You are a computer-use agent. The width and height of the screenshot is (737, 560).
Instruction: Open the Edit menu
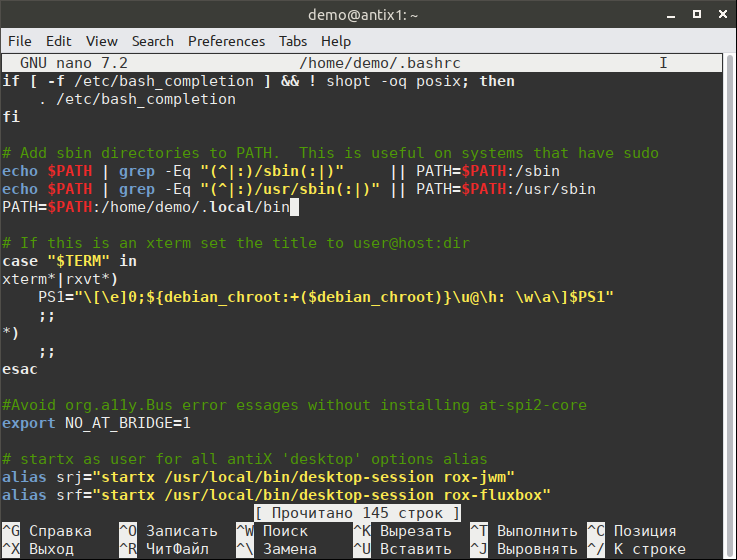tap(59, 41)
